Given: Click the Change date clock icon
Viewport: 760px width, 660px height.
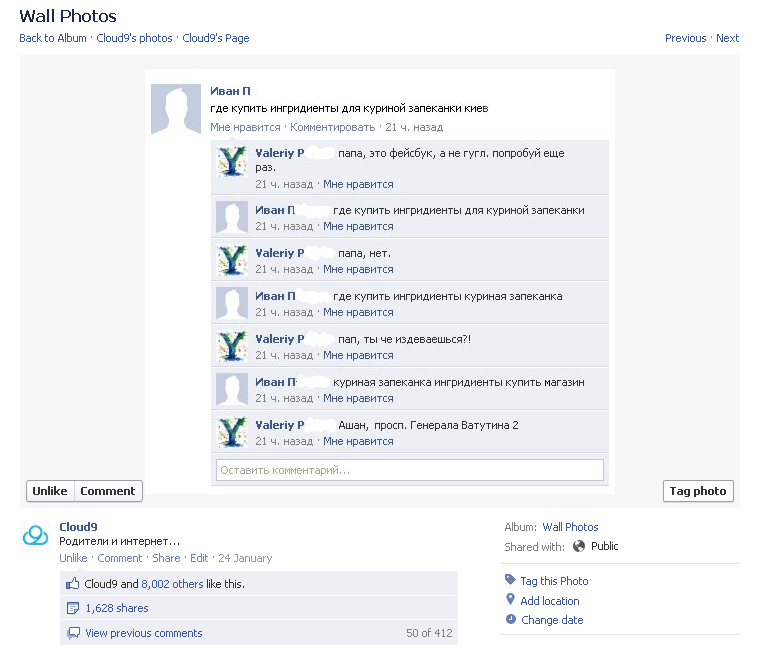Looking at the screenshot, I should point(510,620).
